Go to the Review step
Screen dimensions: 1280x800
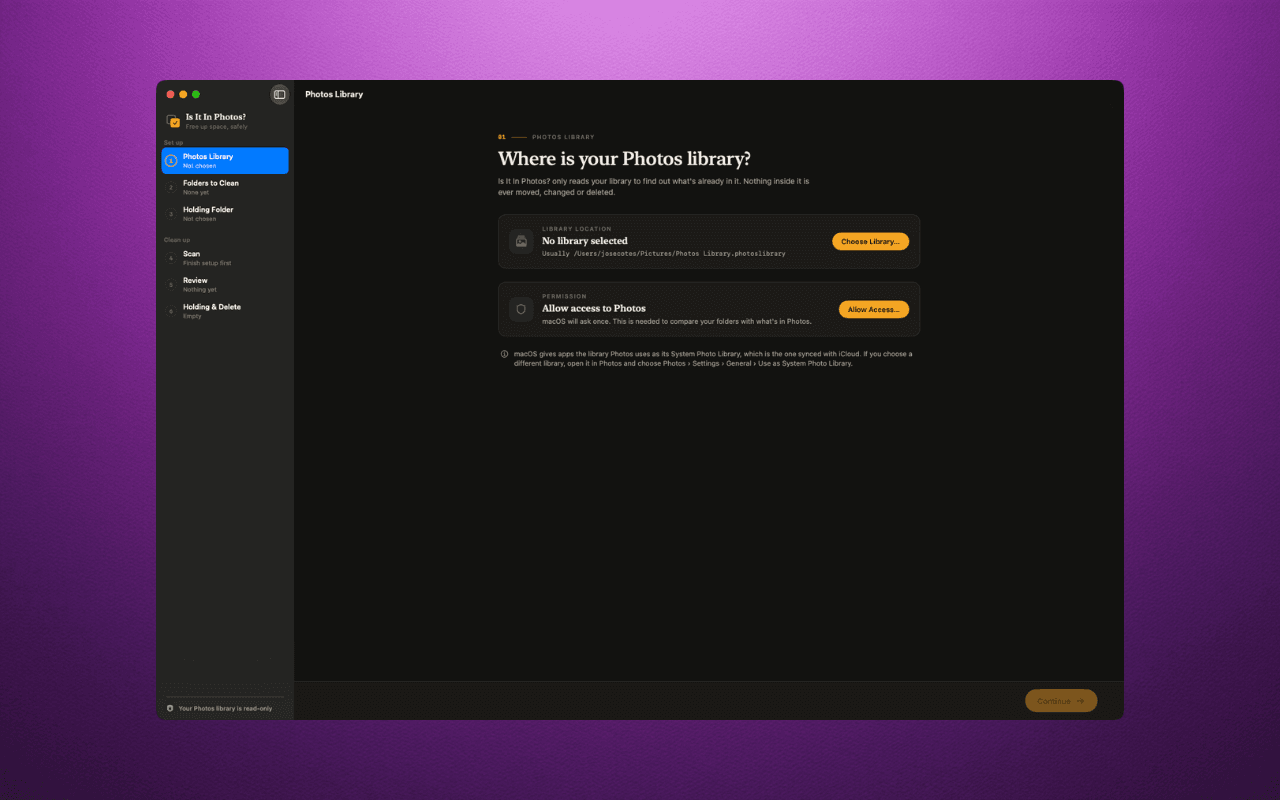[225, 285]
